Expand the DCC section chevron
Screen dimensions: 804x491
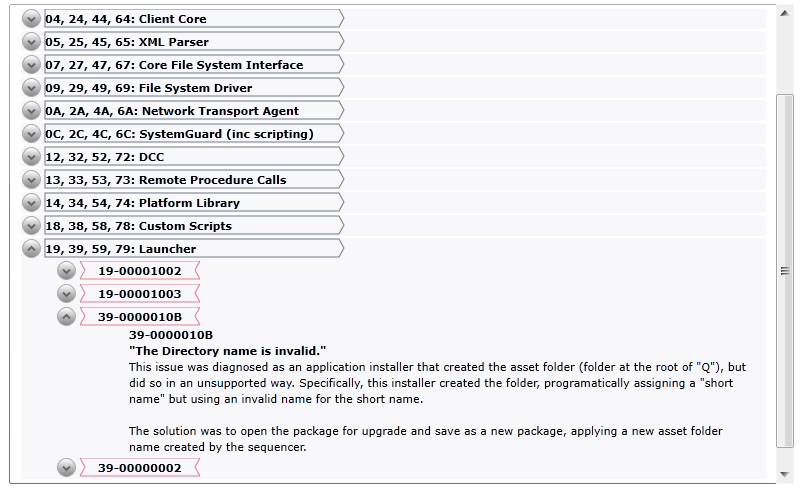[31, 157]
